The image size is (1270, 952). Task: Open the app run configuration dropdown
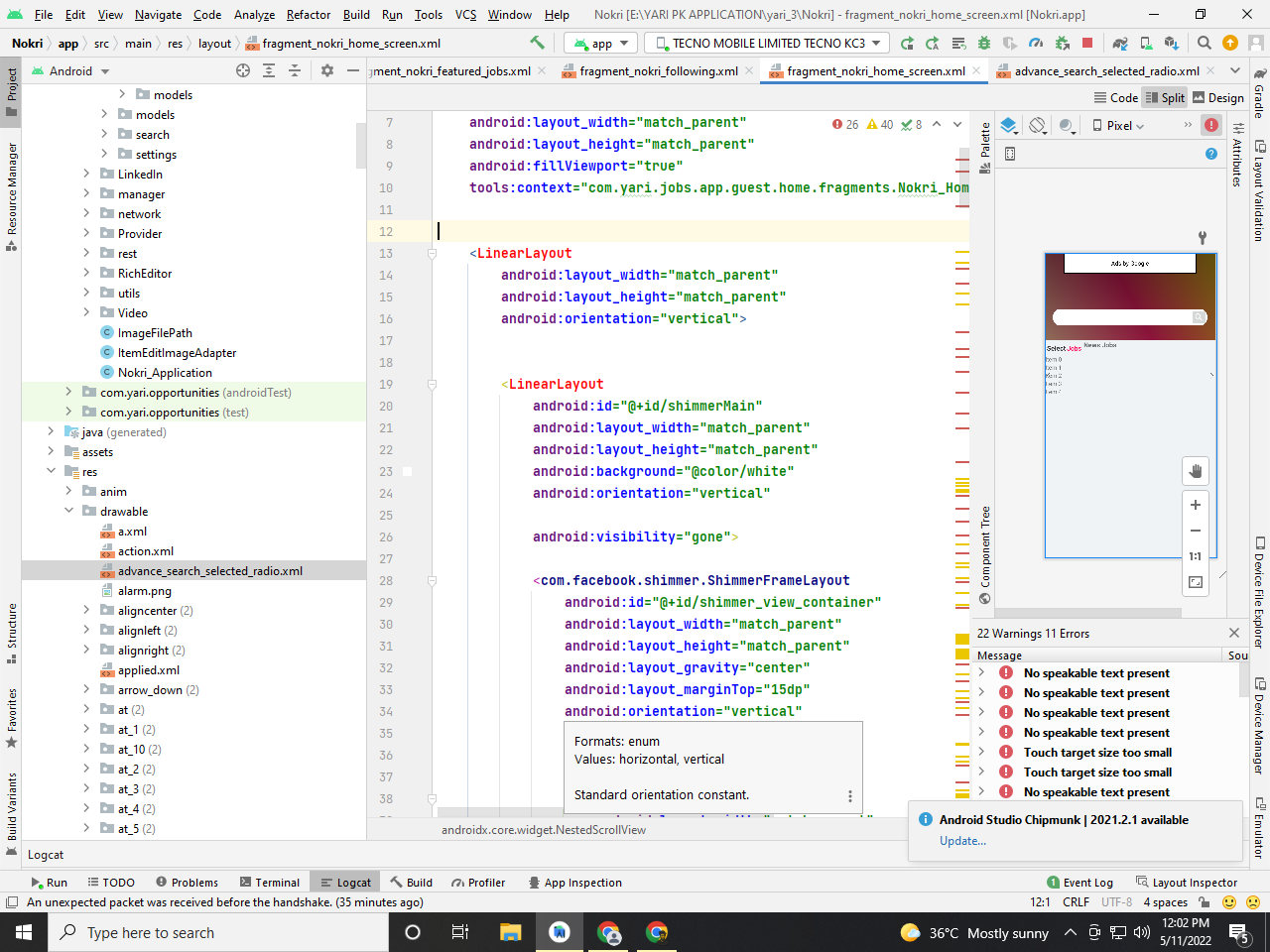coord(601,43)
